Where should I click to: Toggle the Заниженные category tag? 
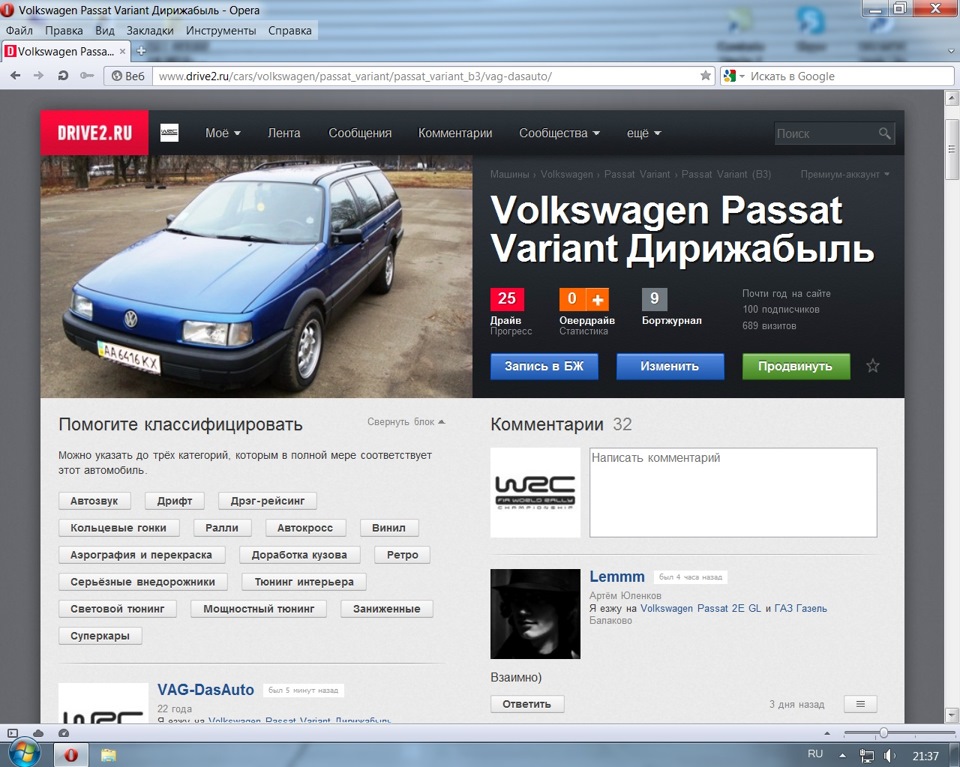(387, 608)
